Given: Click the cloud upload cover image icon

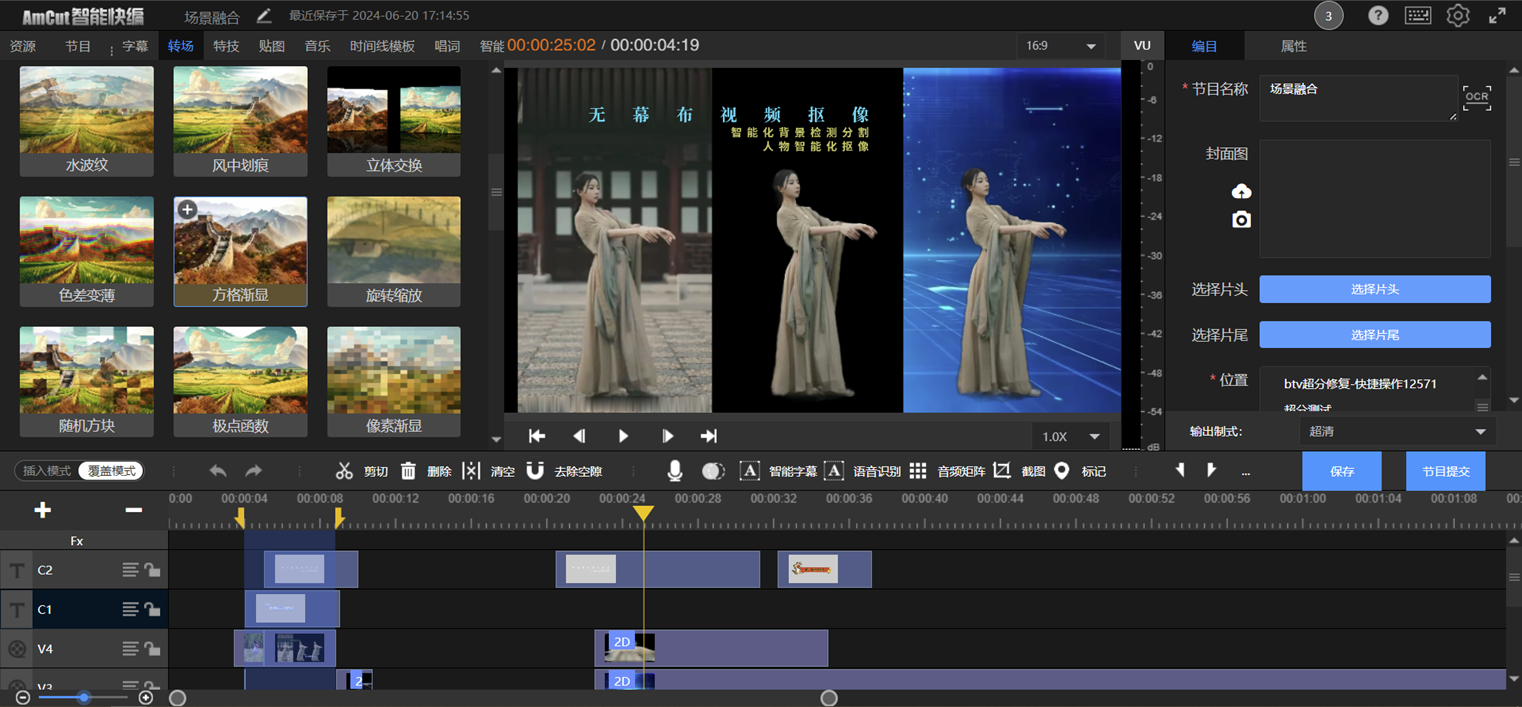Looking at the screenshot, I should [x=1241, y=191].
